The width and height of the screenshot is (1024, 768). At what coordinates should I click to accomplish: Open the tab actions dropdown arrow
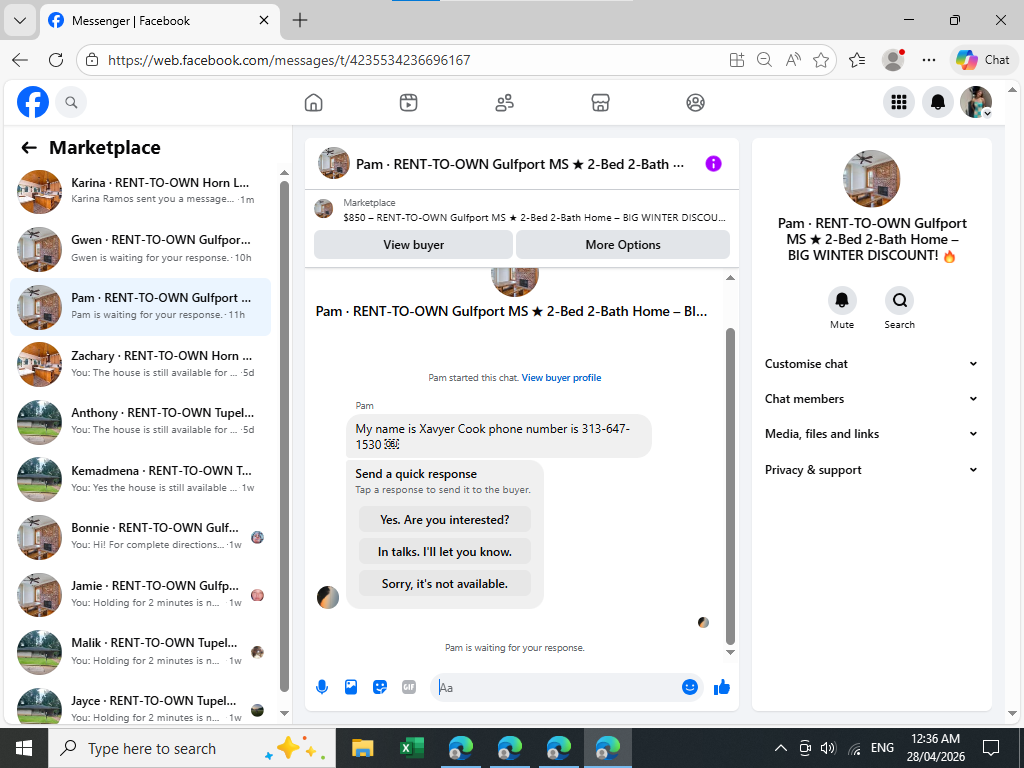[20, 20]
